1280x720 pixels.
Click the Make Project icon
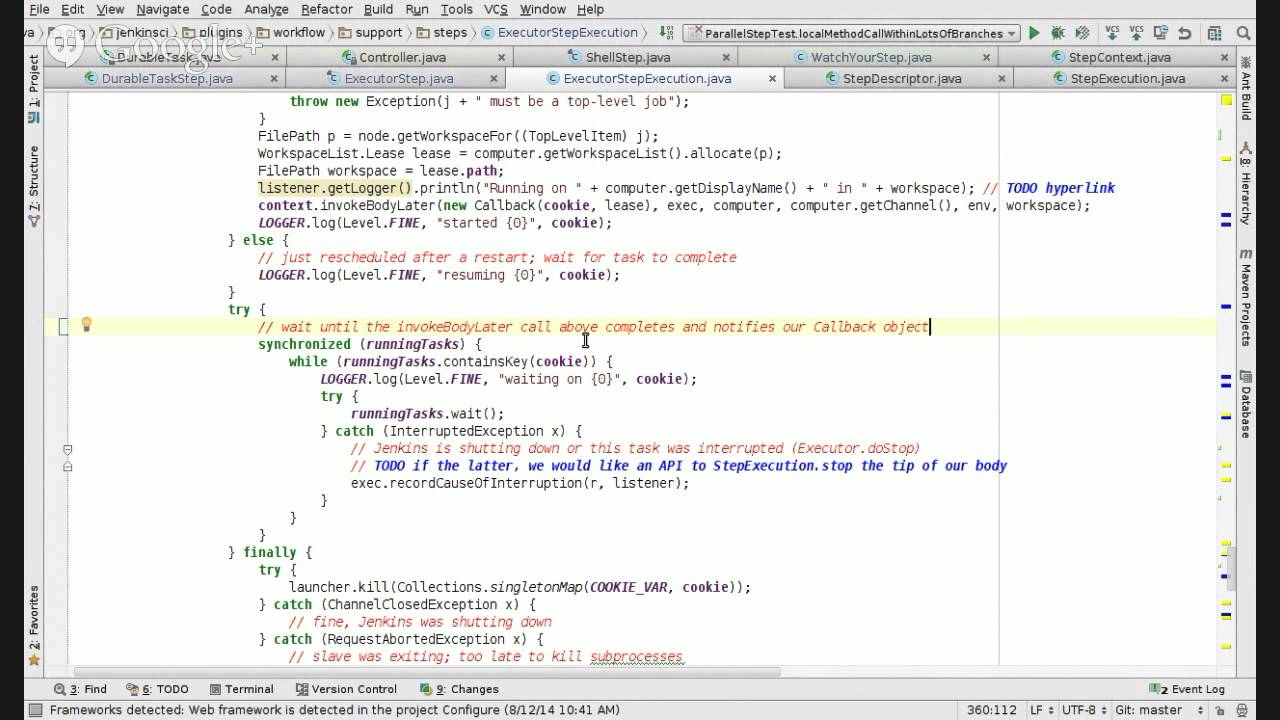click(669, 33)
